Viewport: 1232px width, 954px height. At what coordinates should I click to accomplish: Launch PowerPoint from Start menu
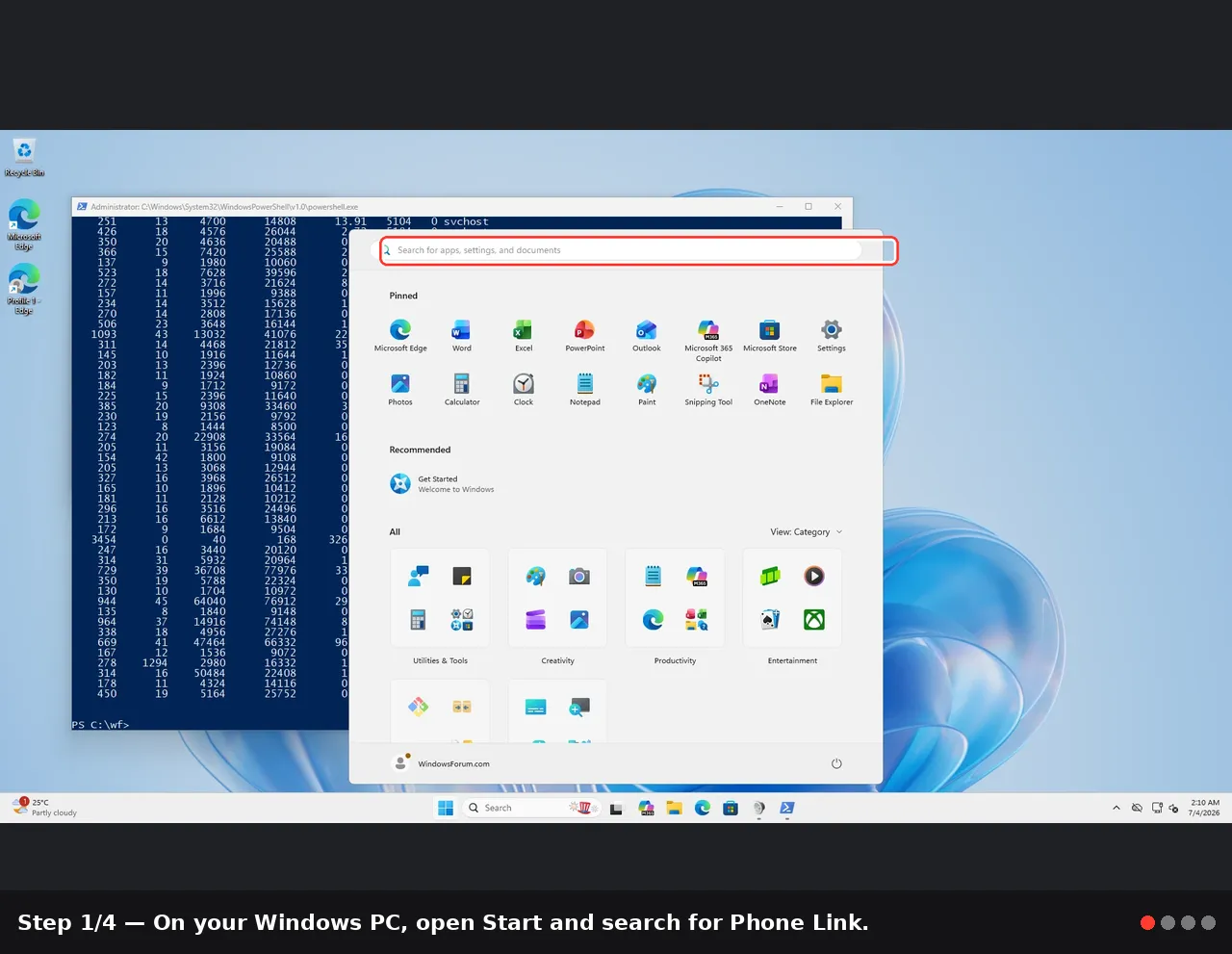tap(585, 336)
